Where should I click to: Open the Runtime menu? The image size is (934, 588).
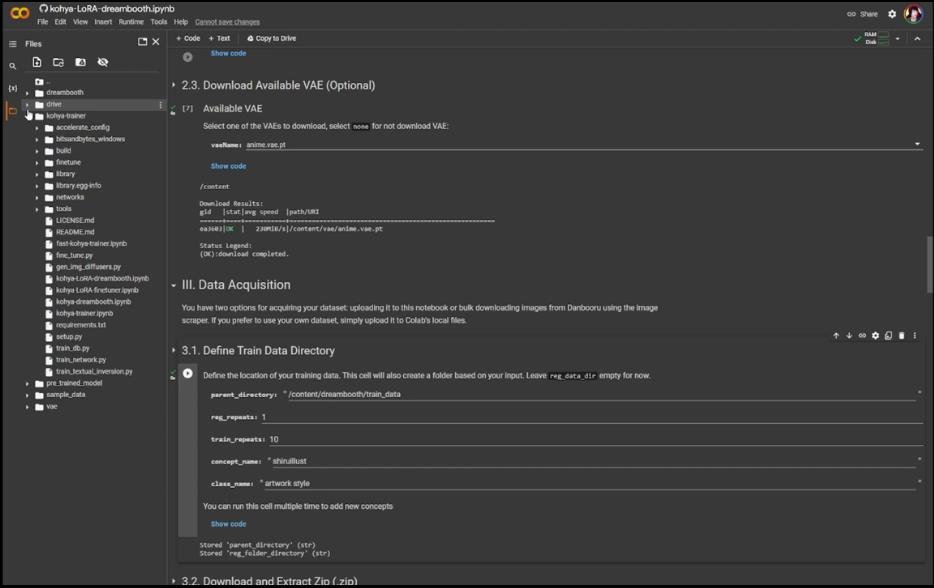[132, 20]
